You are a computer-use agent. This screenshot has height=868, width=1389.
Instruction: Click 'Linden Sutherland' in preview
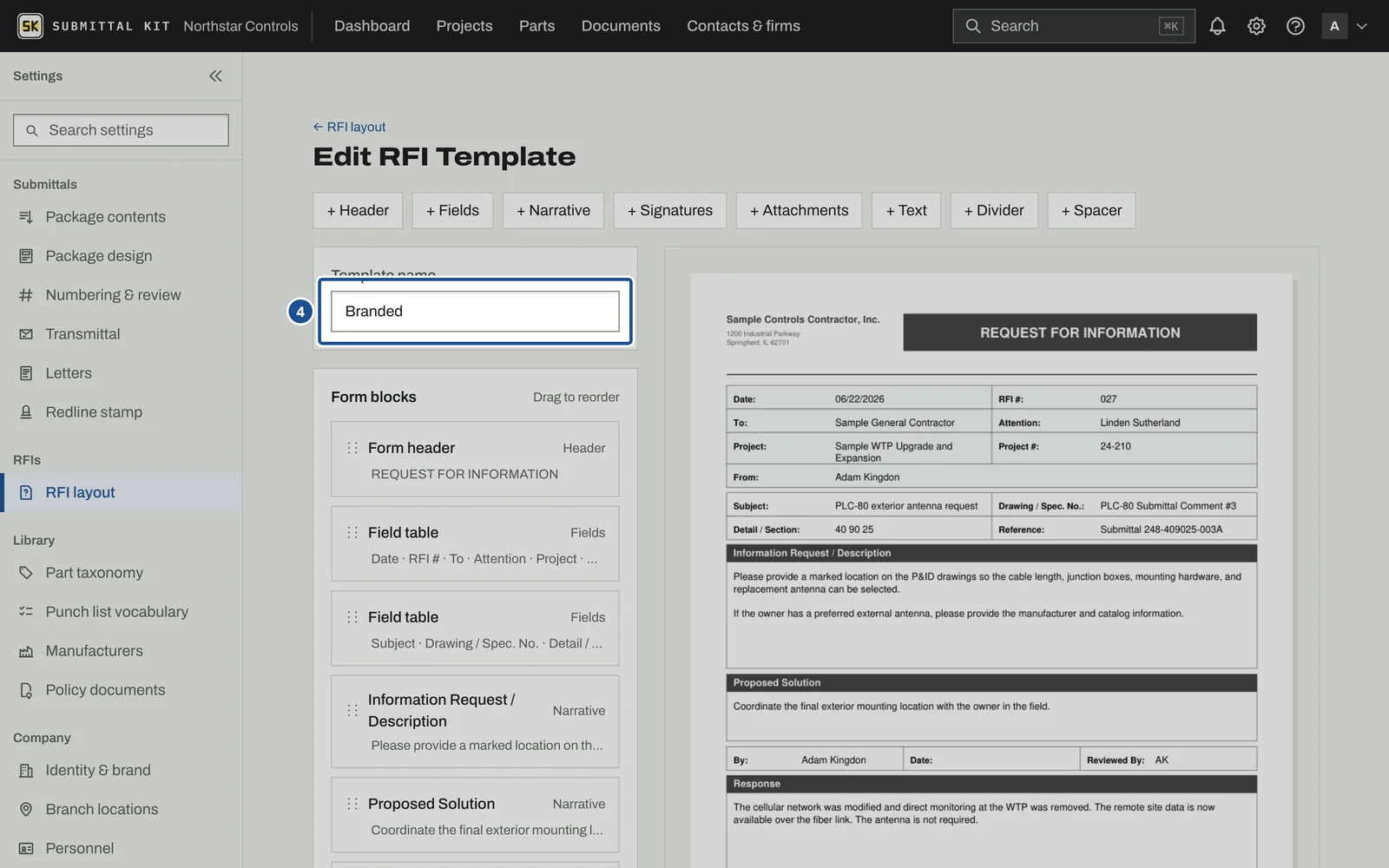click(x=1140, y=423)
